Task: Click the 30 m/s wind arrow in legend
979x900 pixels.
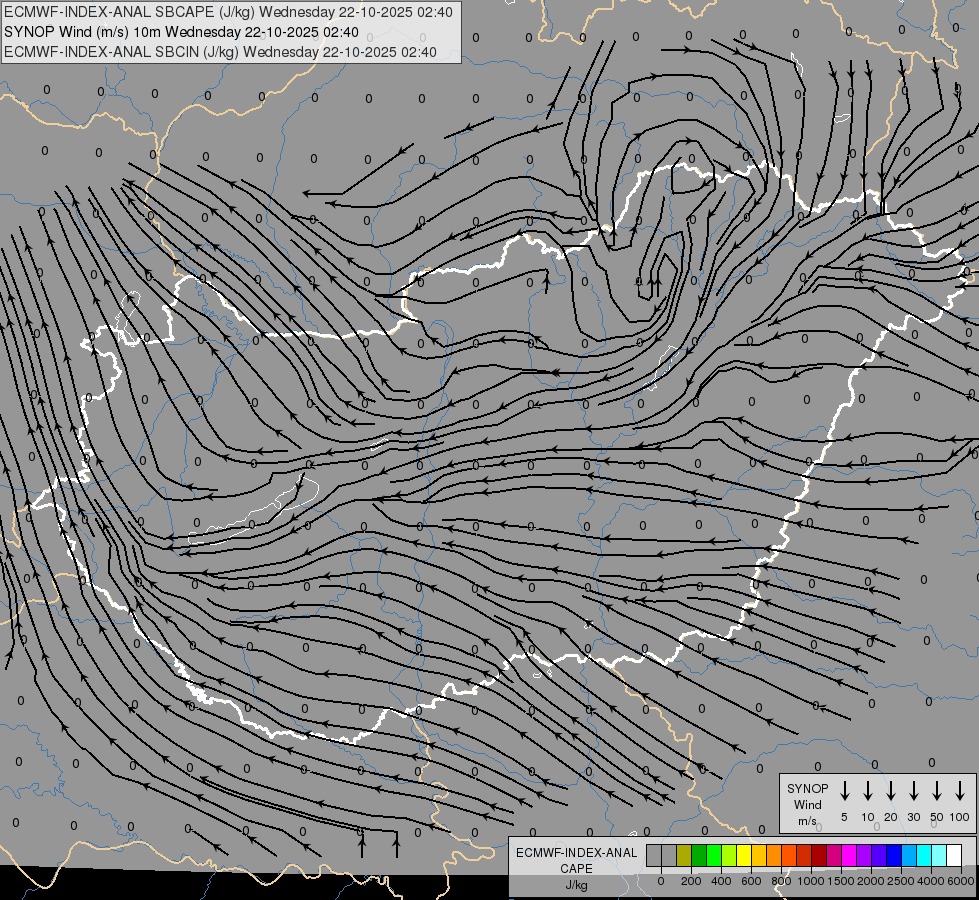Action: coord(913,791)
